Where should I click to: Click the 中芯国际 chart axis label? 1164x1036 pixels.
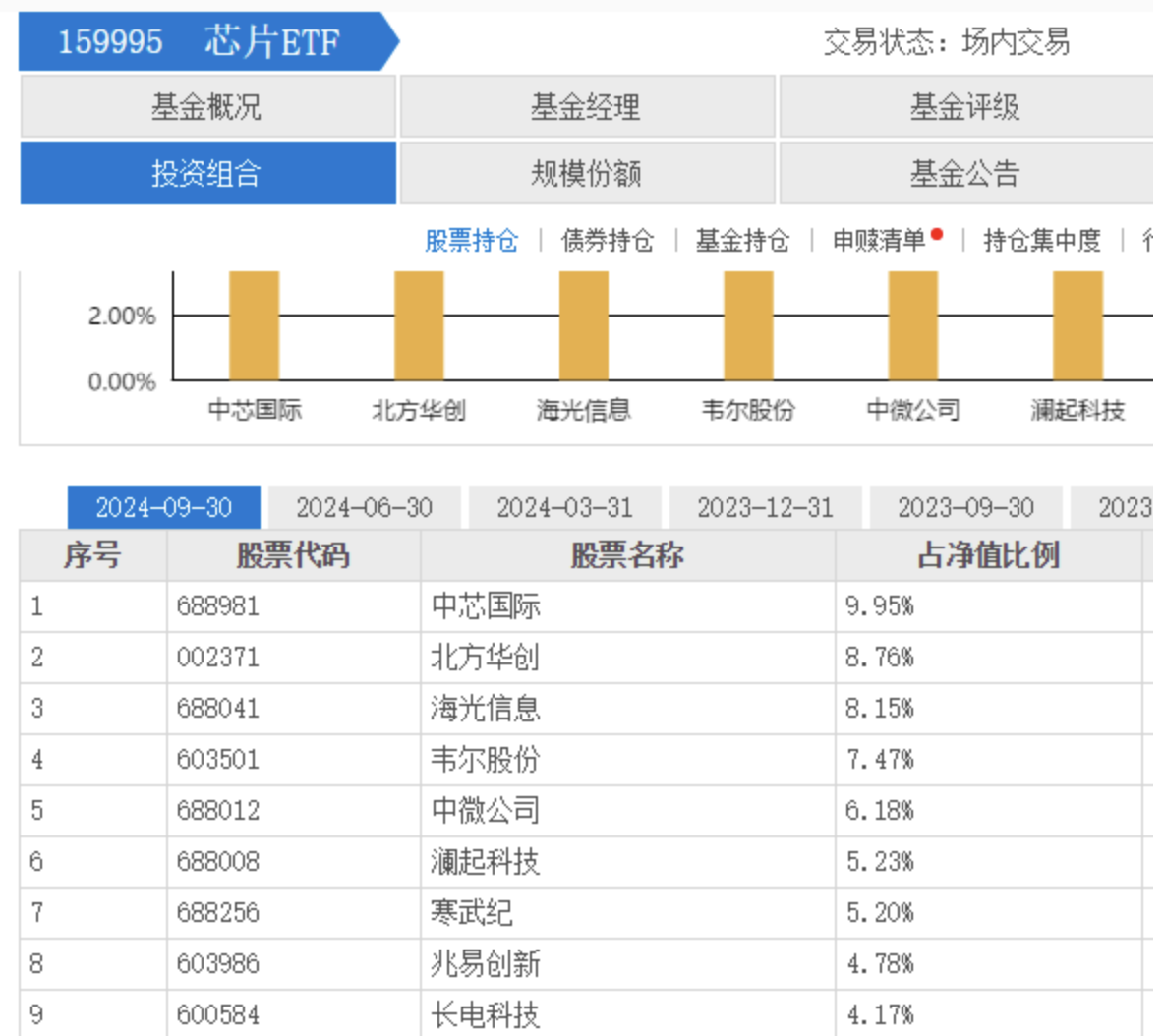click(255, 410)
